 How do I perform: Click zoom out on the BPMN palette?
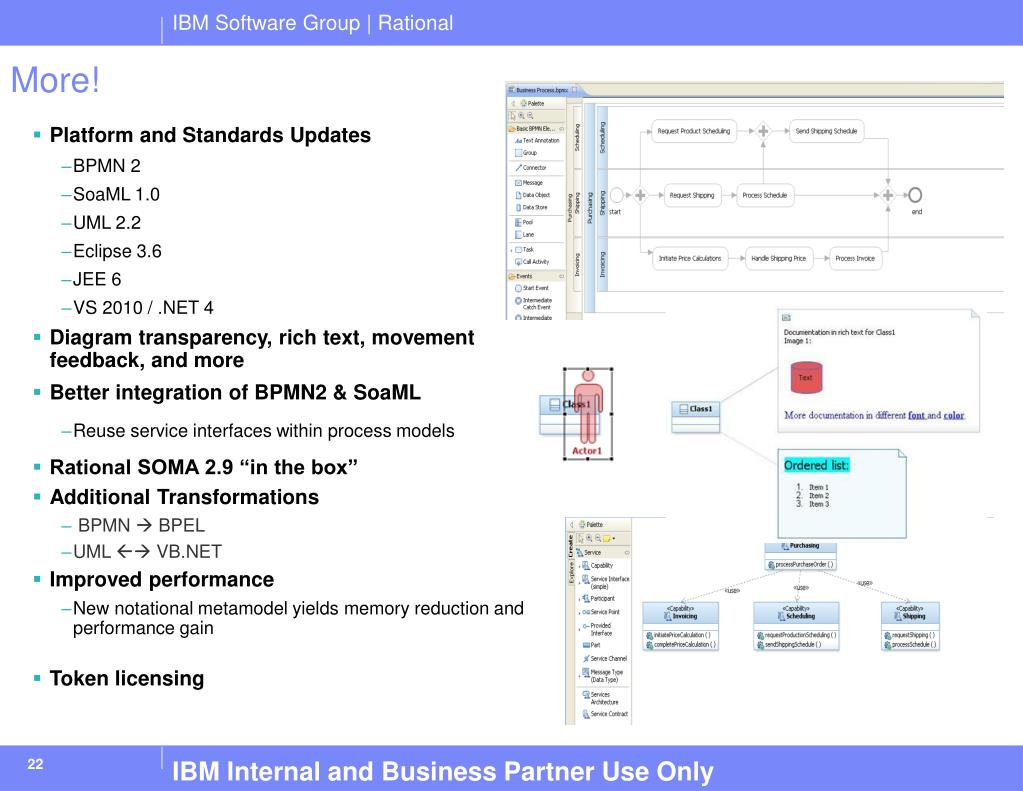(x=530, y=116)
